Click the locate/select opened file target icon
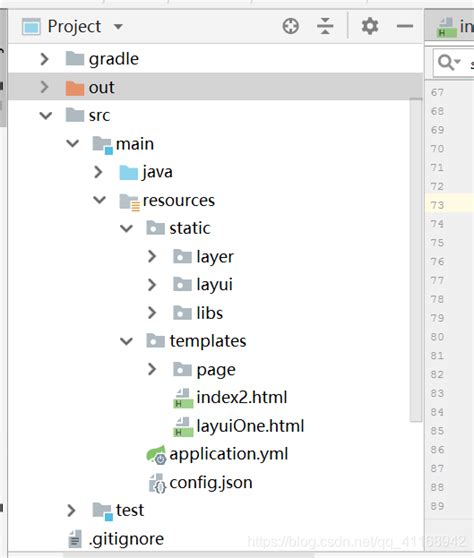This screenshot has height=558, width=474. [291, 26]
